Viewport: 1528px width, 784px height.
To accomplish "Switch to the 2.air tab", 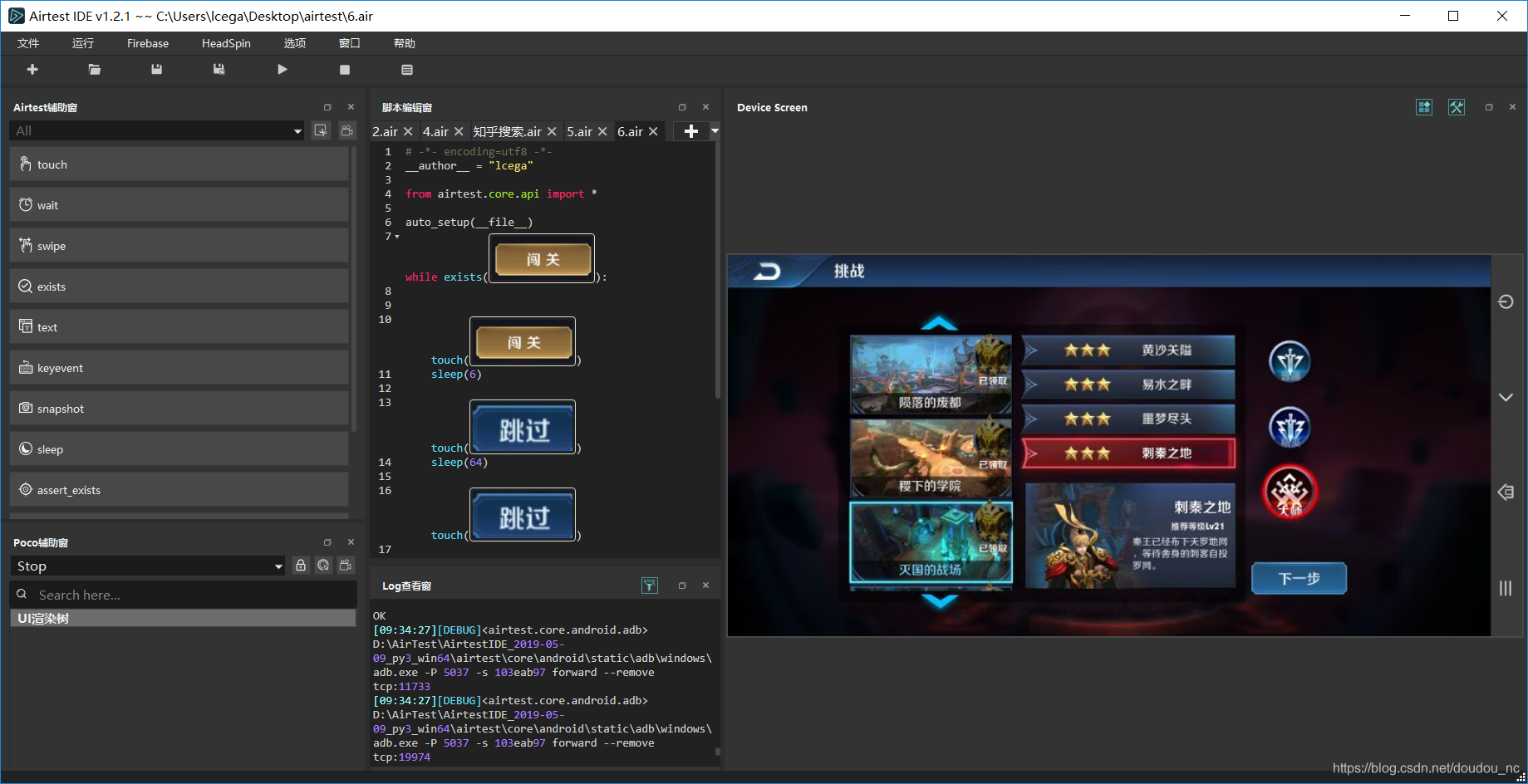I will coord(385,132).
